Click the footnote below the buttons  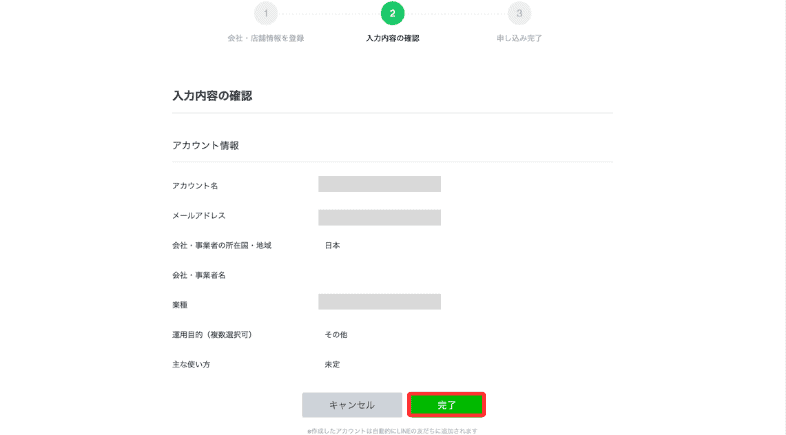[x=392, y=430]
